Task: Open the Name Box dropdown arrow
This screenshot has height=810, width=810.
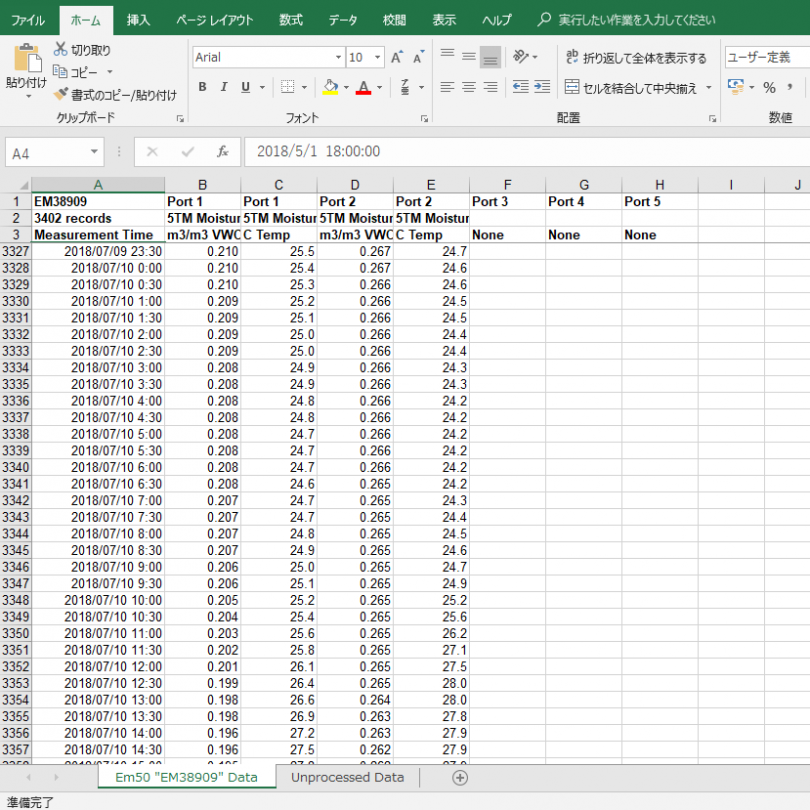Action: point(95,152)
